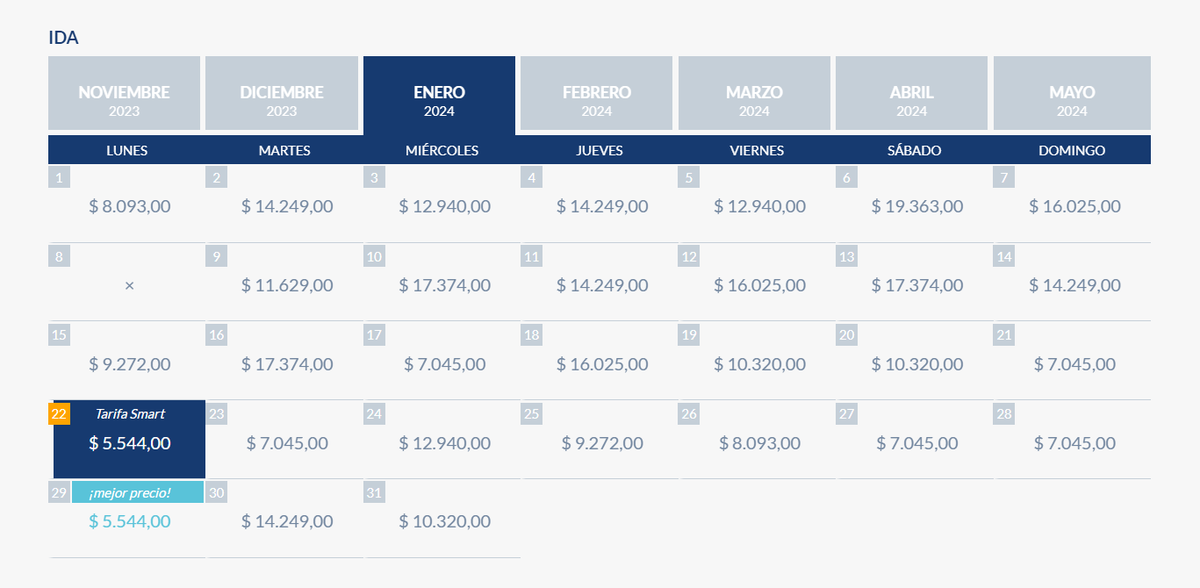
Task: Pick day 25 fare $9.272,00
Action: point(602,442)
